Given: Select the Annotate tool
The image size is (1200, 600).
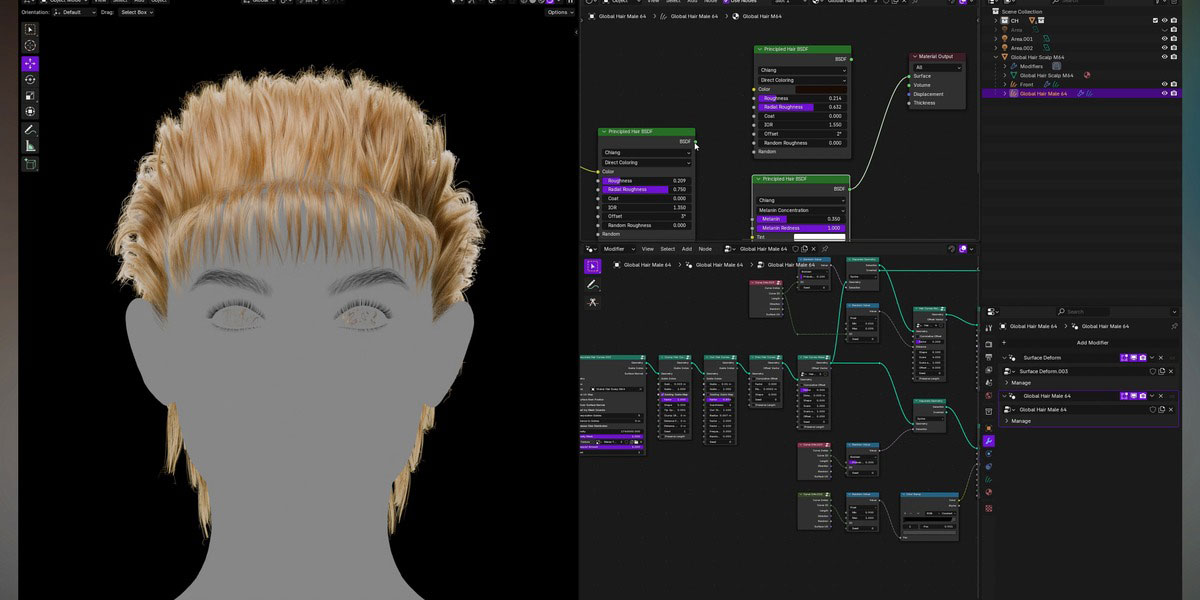Looking at the screenshot, I should point(30,132).
